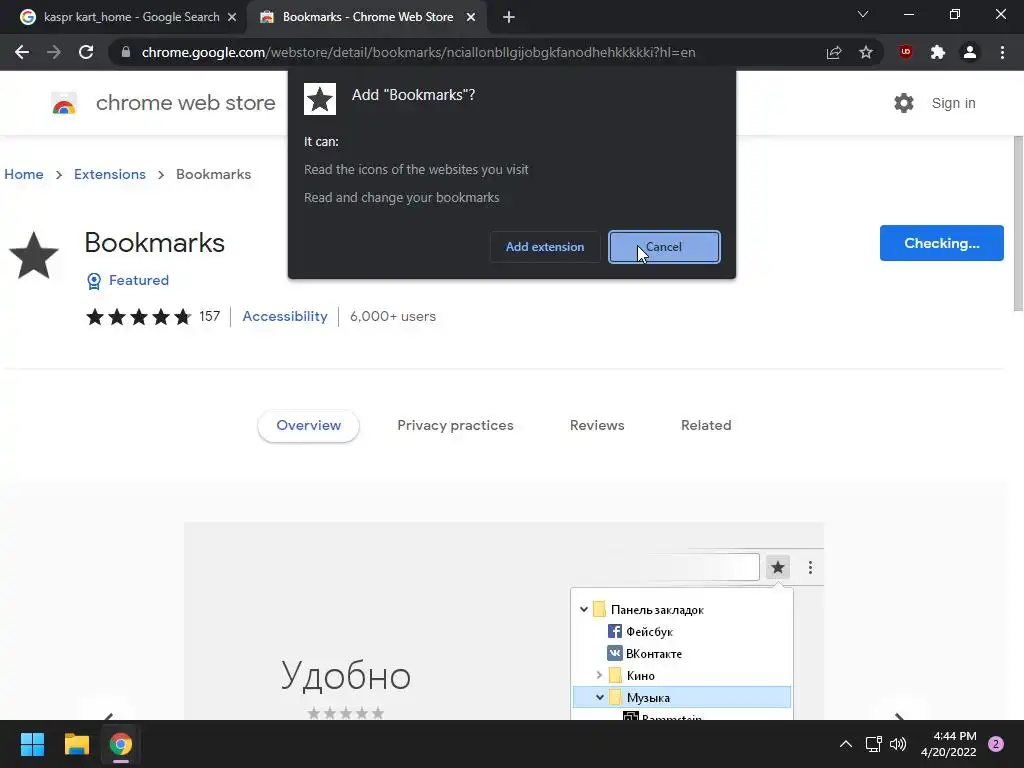The image size is (1024, 768).
Task: Click the volume speaker tray icon
Action: click(898, 744)
